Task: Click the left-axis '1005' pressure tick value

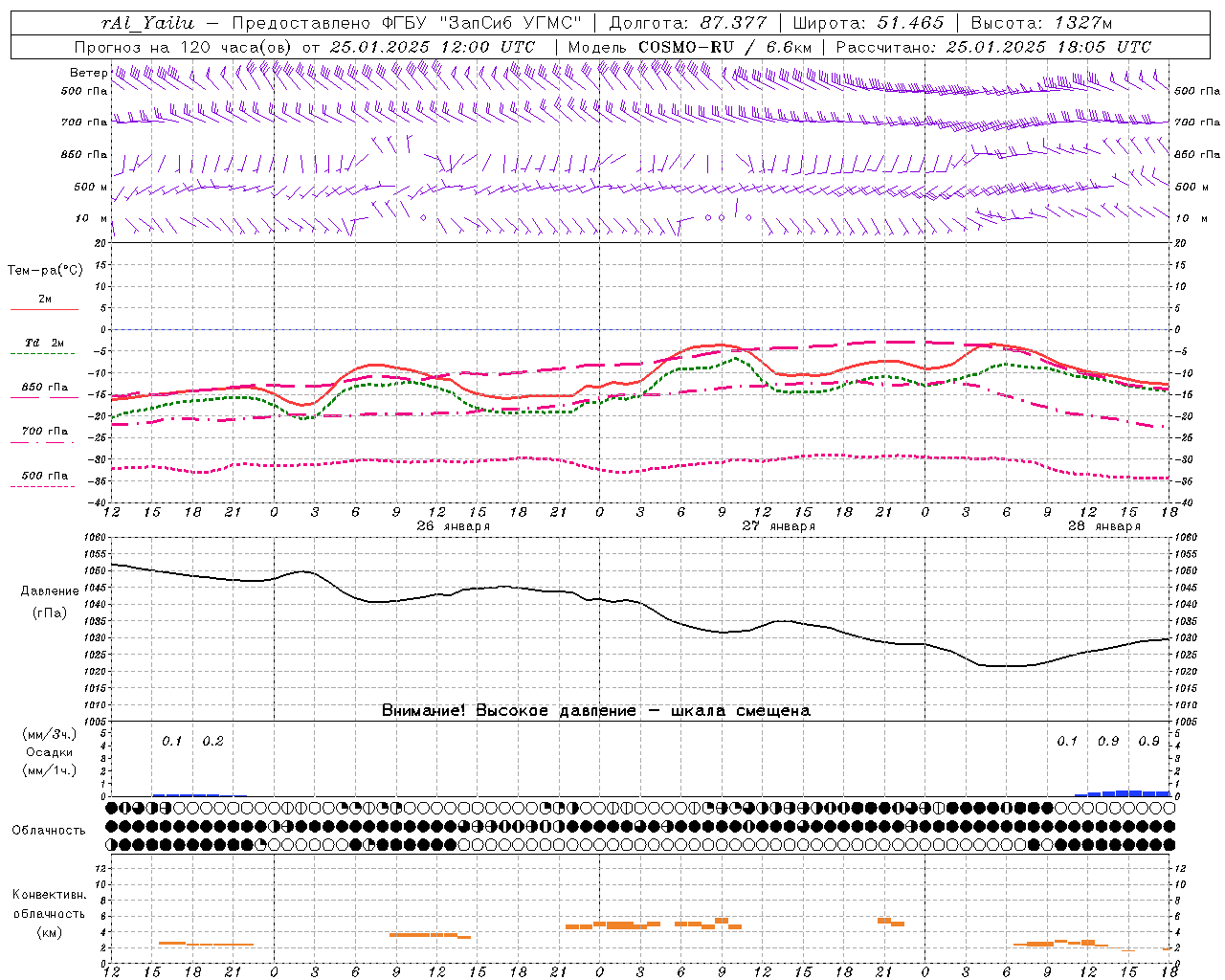Action: point(94,722)
